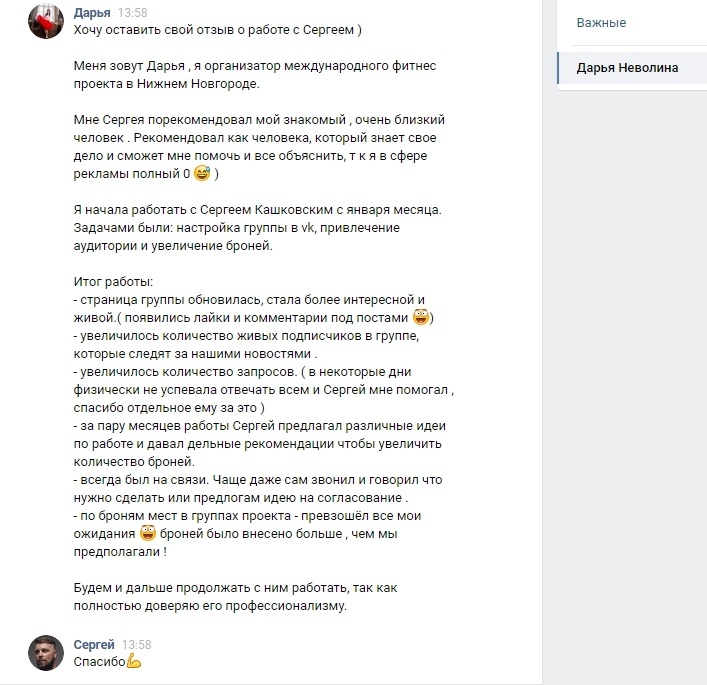Click the grinning emoji after 'под постами'
The height and width of the screenshot is (685, 707).
pyautogui.click(x=421, y=317)
